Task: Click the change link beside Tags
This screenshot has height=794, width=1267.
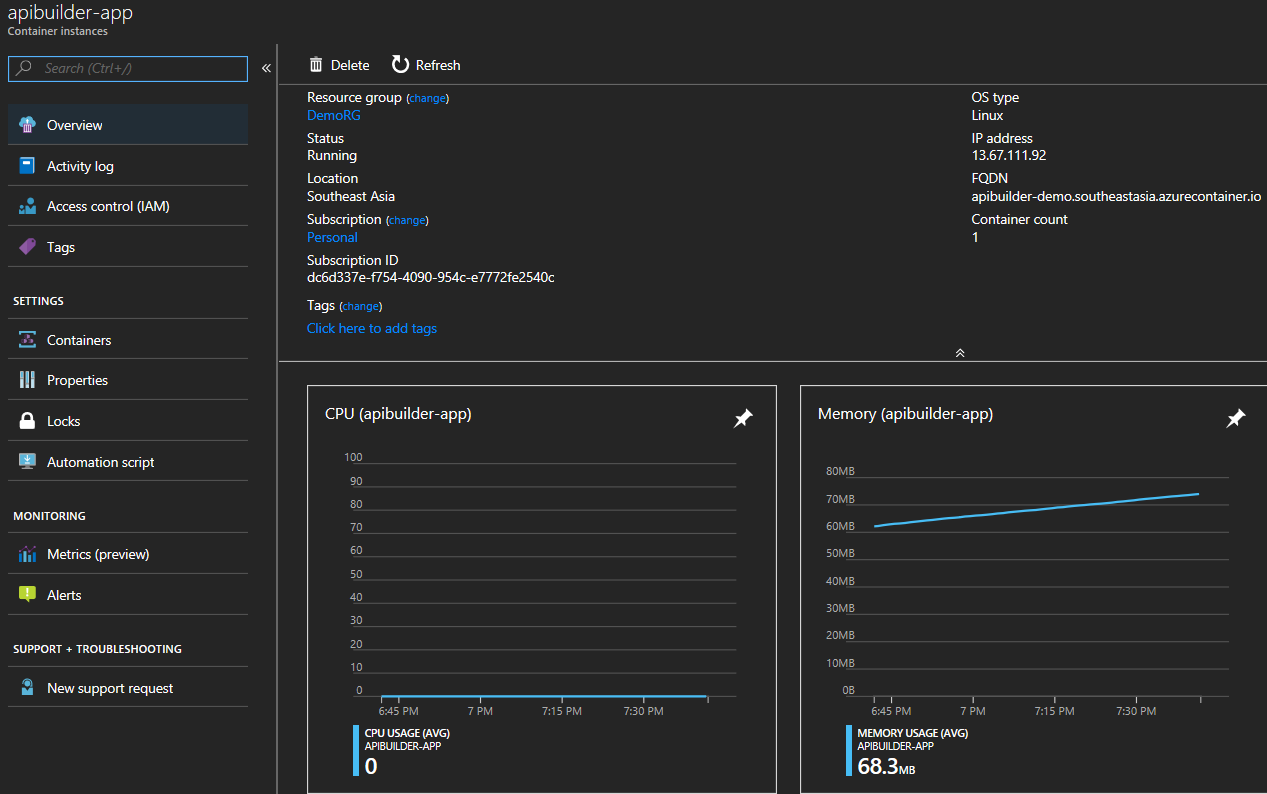Action: click(361, 306)
